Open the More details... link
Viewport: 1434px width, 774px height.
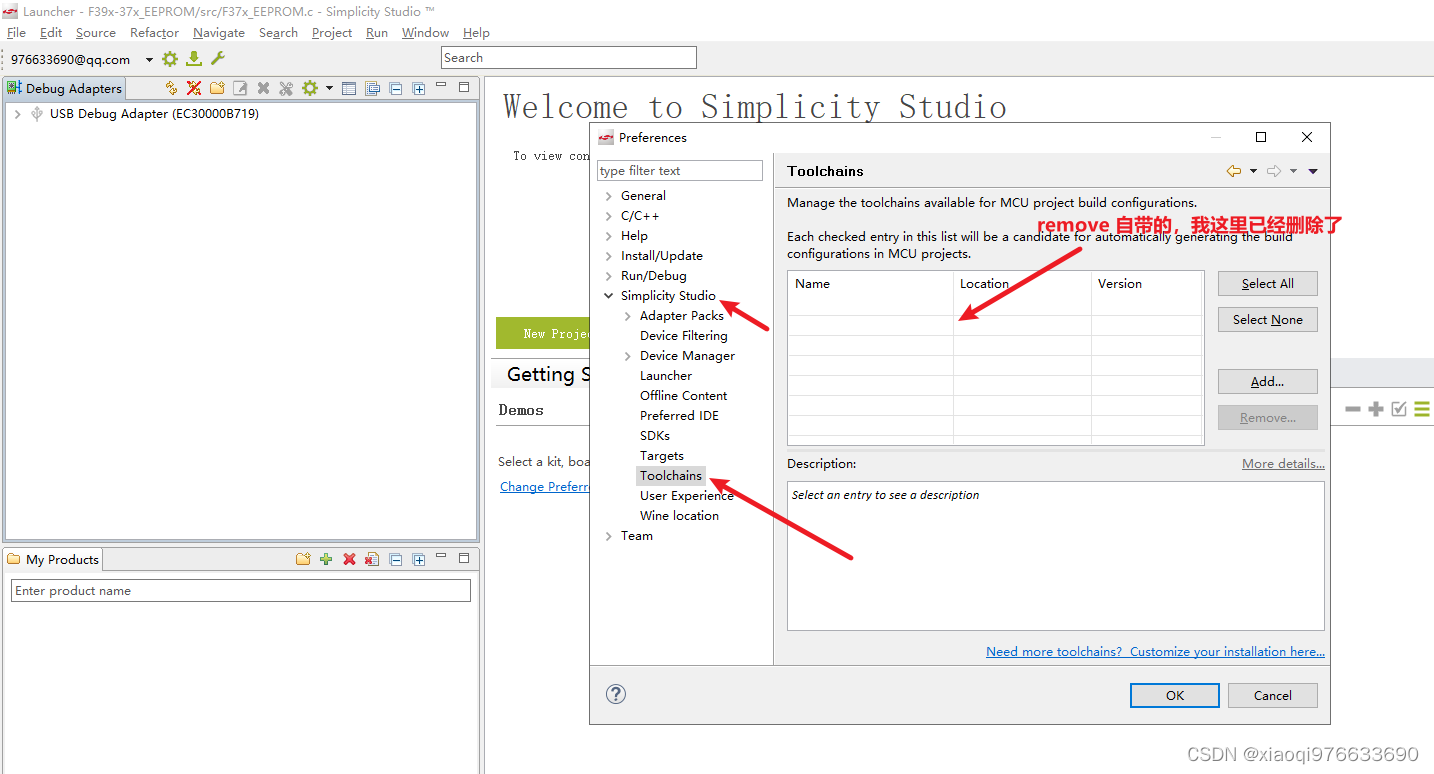[1283, 464]
